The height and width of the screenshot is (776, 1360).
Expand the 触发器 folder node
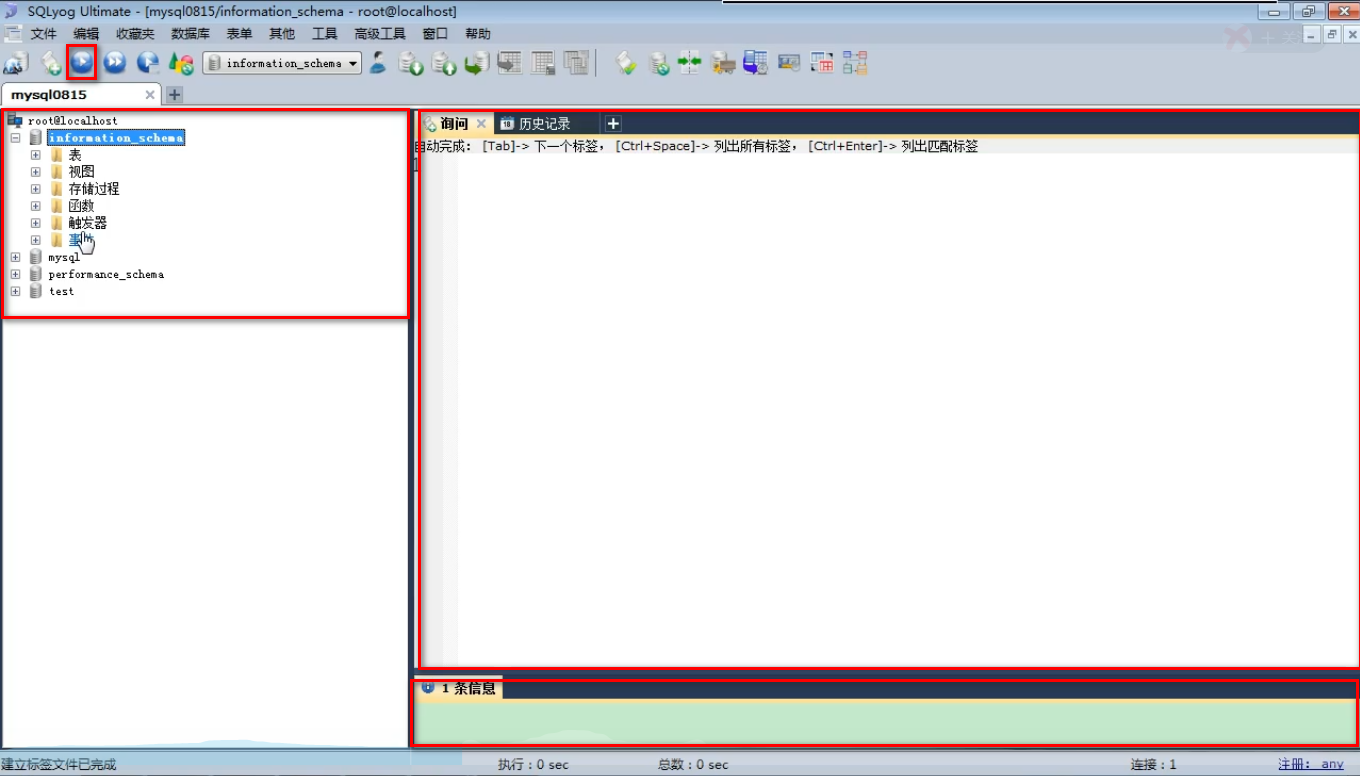36,223
